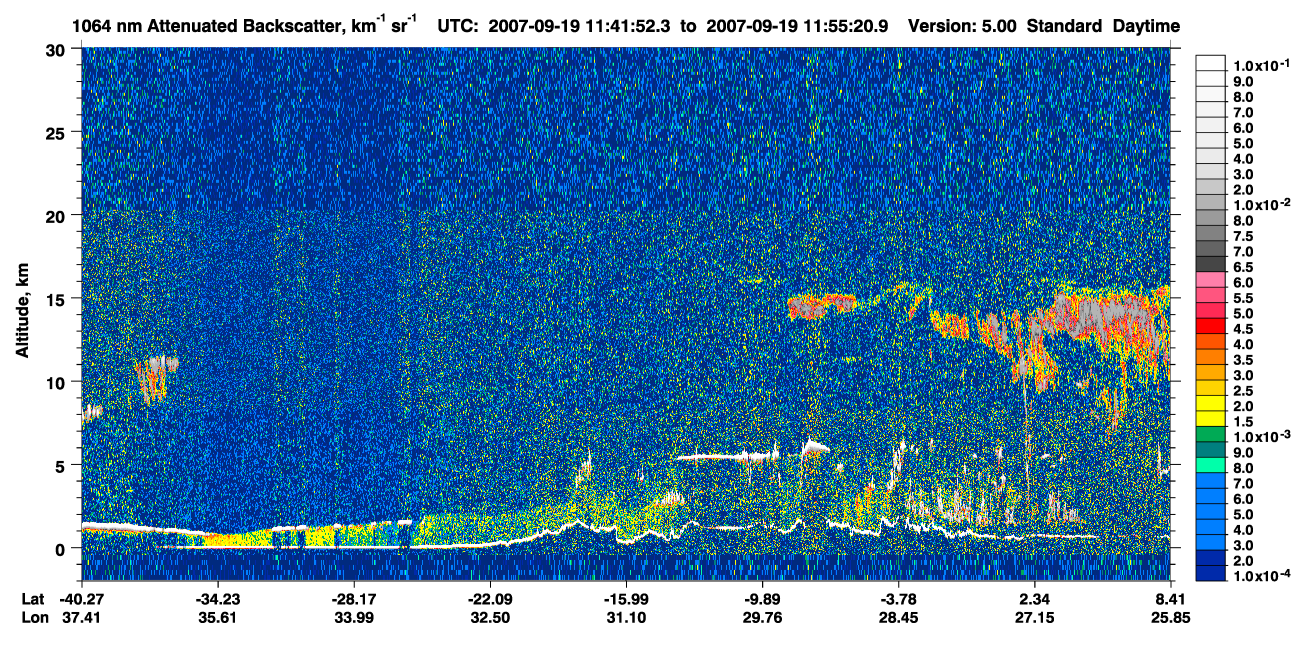The height and width of the screenshot is (667, 1300).
Task: Click longitude value '25.85'
Action: coord(1171,617)
